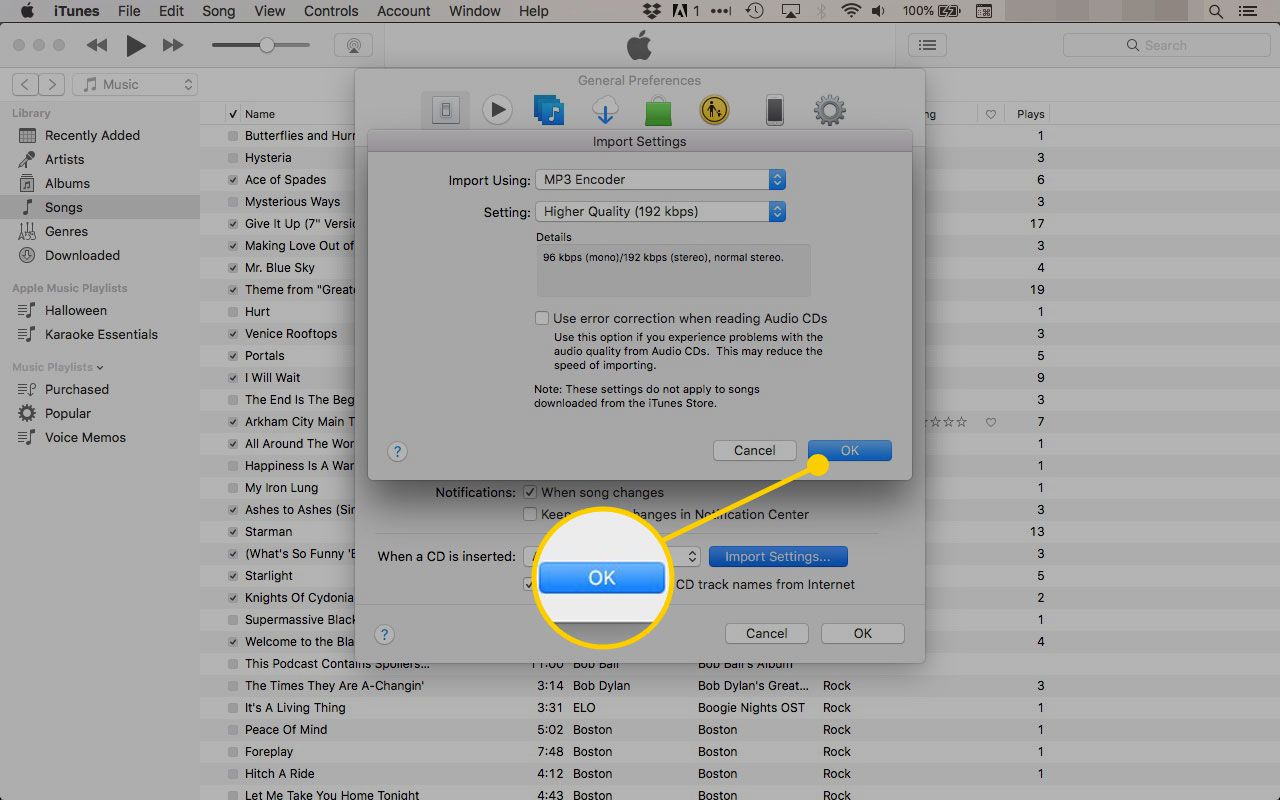The image size is (1280, 800).
Task: Love the Arkham City Main Theme heart icon
Action: (x=991, y=422)
